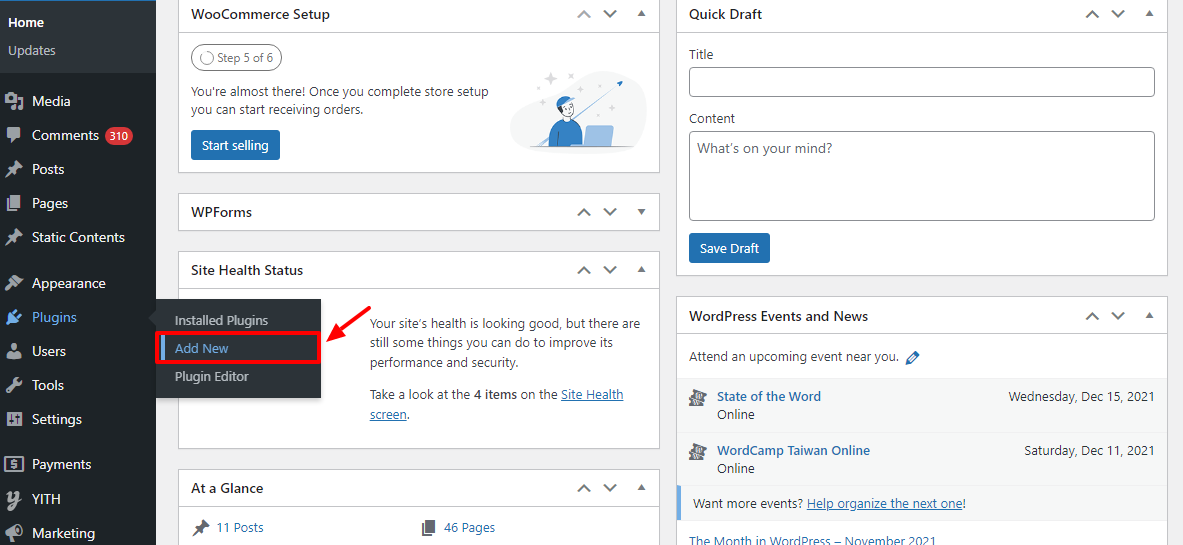
Task: Open Installed Plugins submenu item
Action: 221,320
